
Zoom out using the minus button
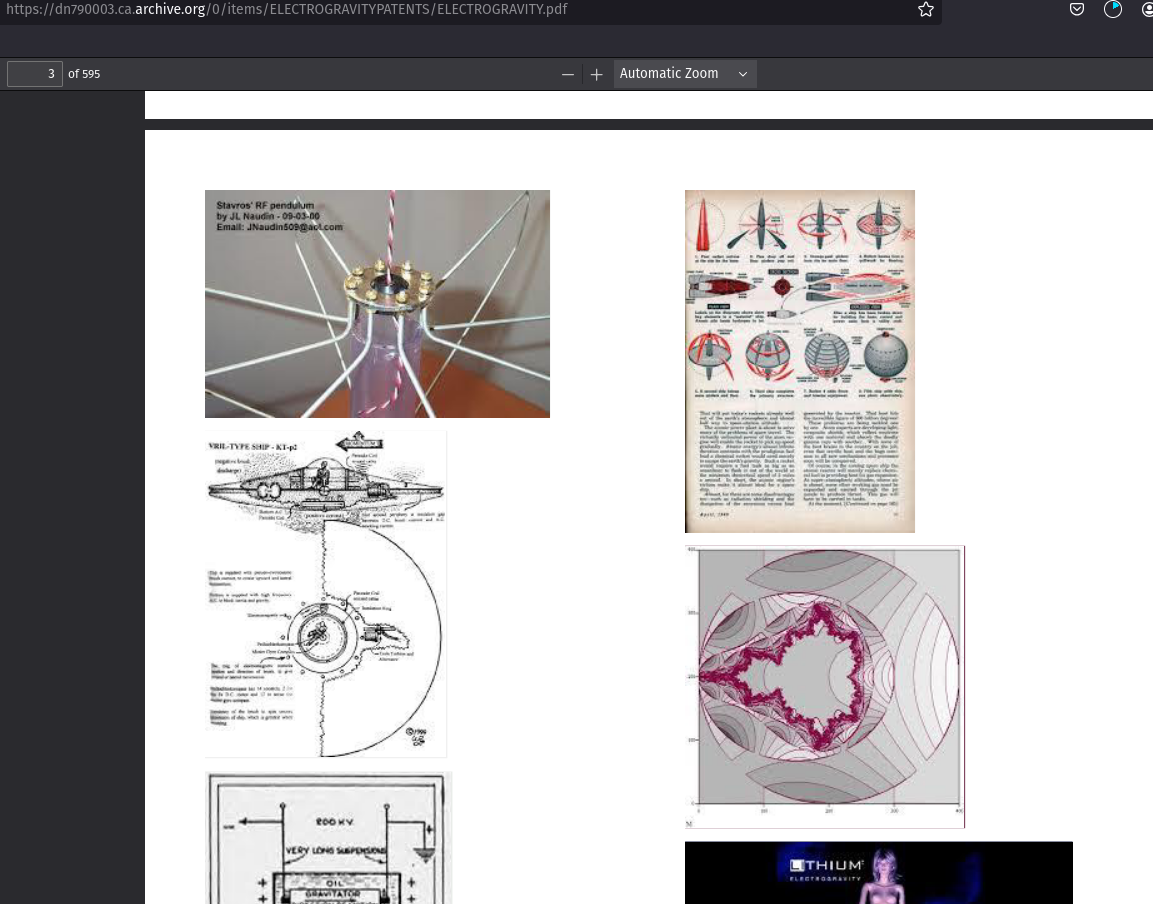(x=568, y=74)
